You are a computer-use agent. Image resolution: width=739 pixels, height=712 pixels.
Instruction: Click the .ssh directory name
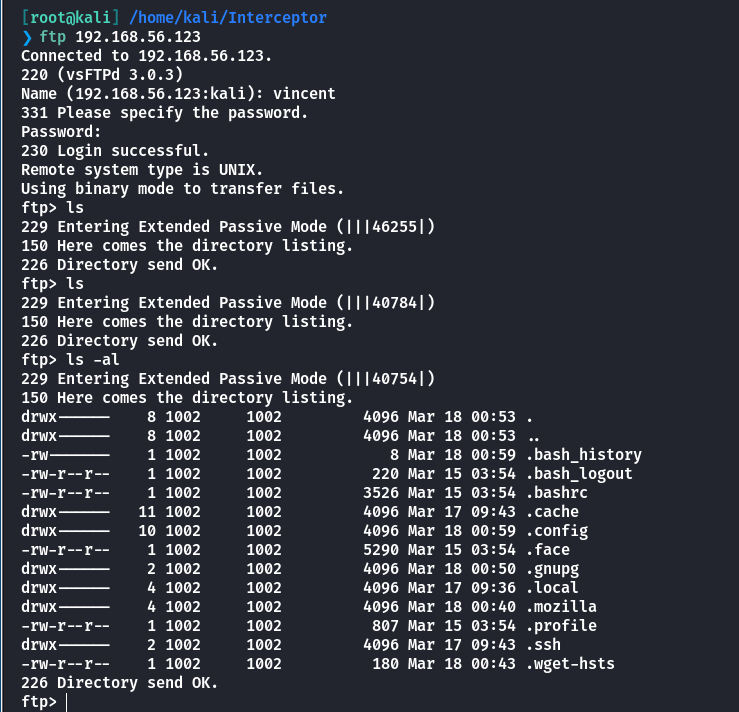543,645
